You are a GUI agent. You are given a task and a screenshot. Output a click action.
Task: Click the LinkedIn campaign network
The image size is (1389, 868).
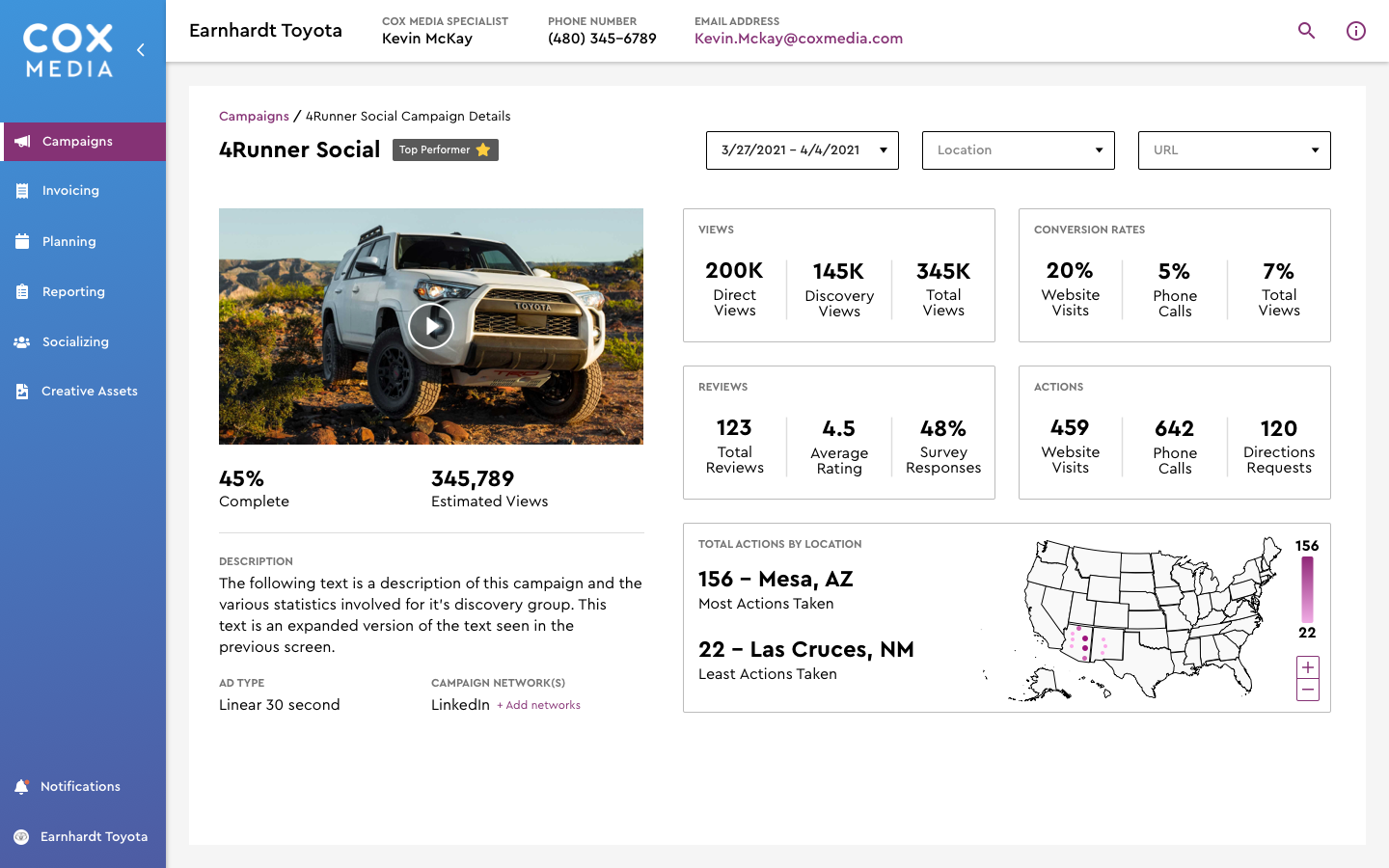(x=460, y=705)
